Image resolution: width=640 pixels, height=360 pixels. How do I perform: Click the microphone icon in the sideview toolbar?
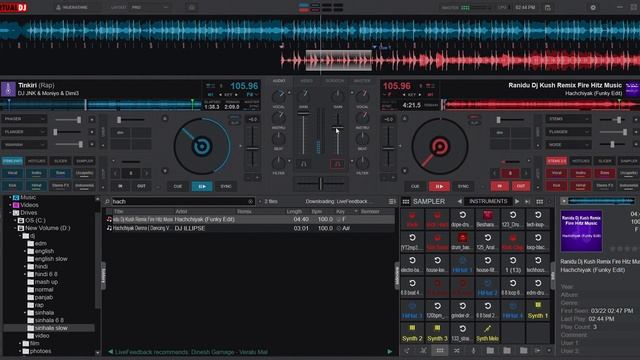[473, 351]
